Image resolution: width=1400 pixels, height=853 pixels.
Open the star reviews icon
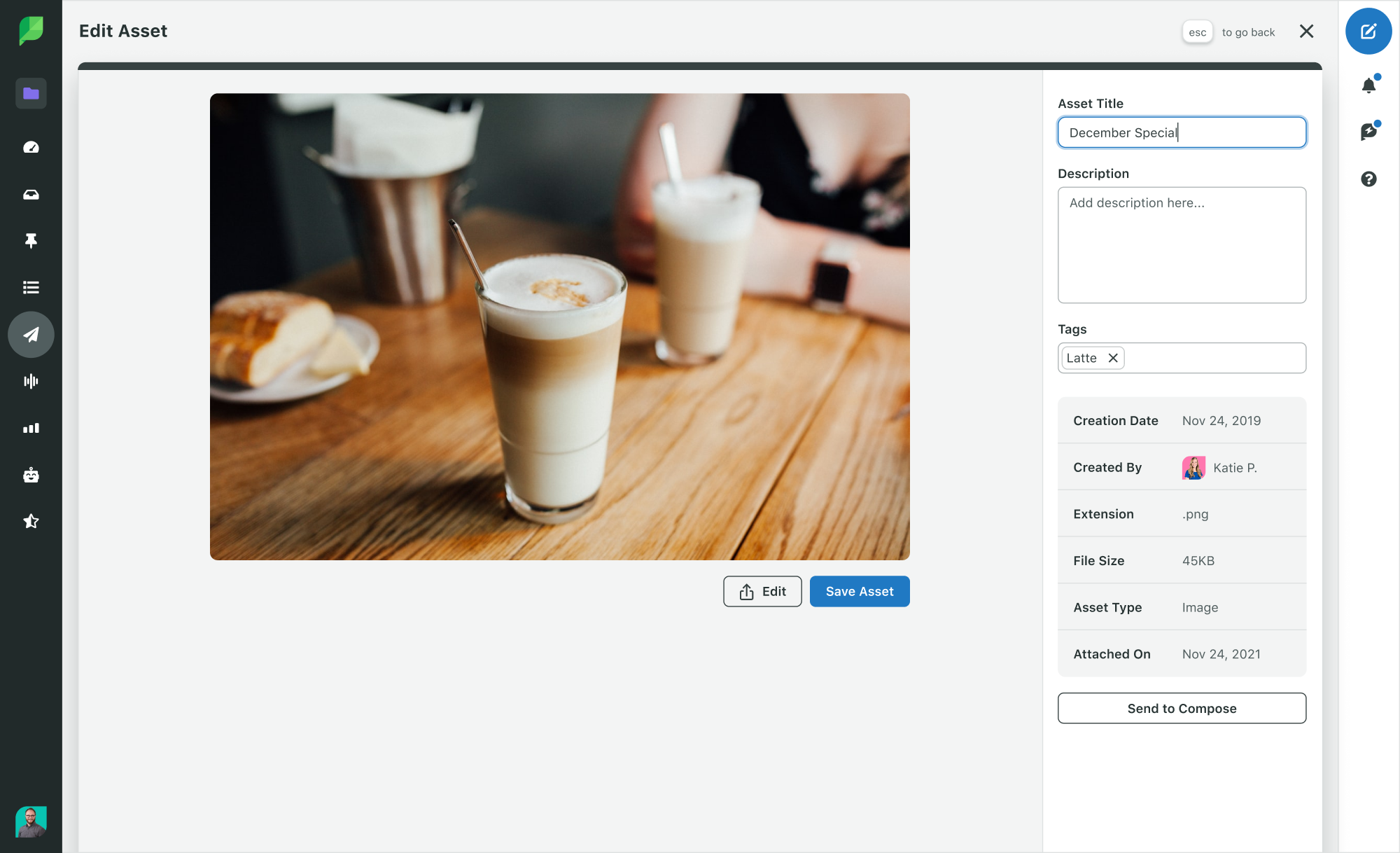pyautogui.click(x=31, y=521)
